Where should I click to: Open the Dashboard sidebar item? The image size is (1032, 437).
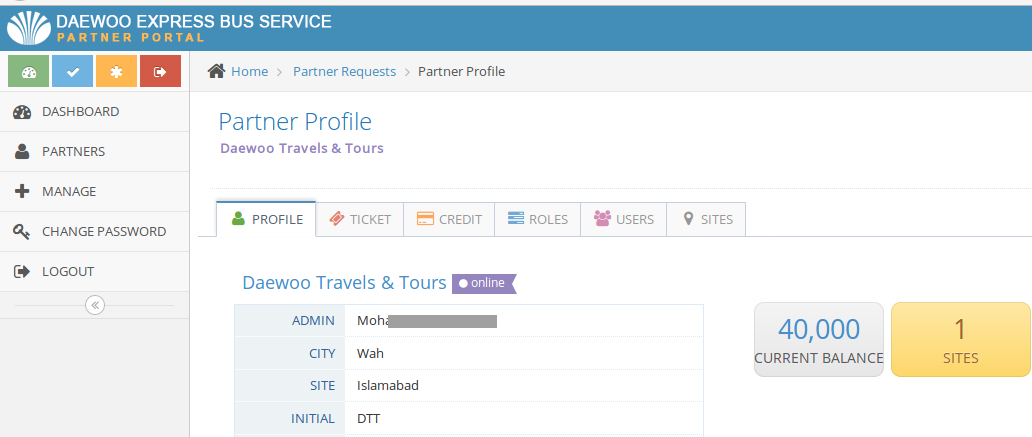(80, 112)
